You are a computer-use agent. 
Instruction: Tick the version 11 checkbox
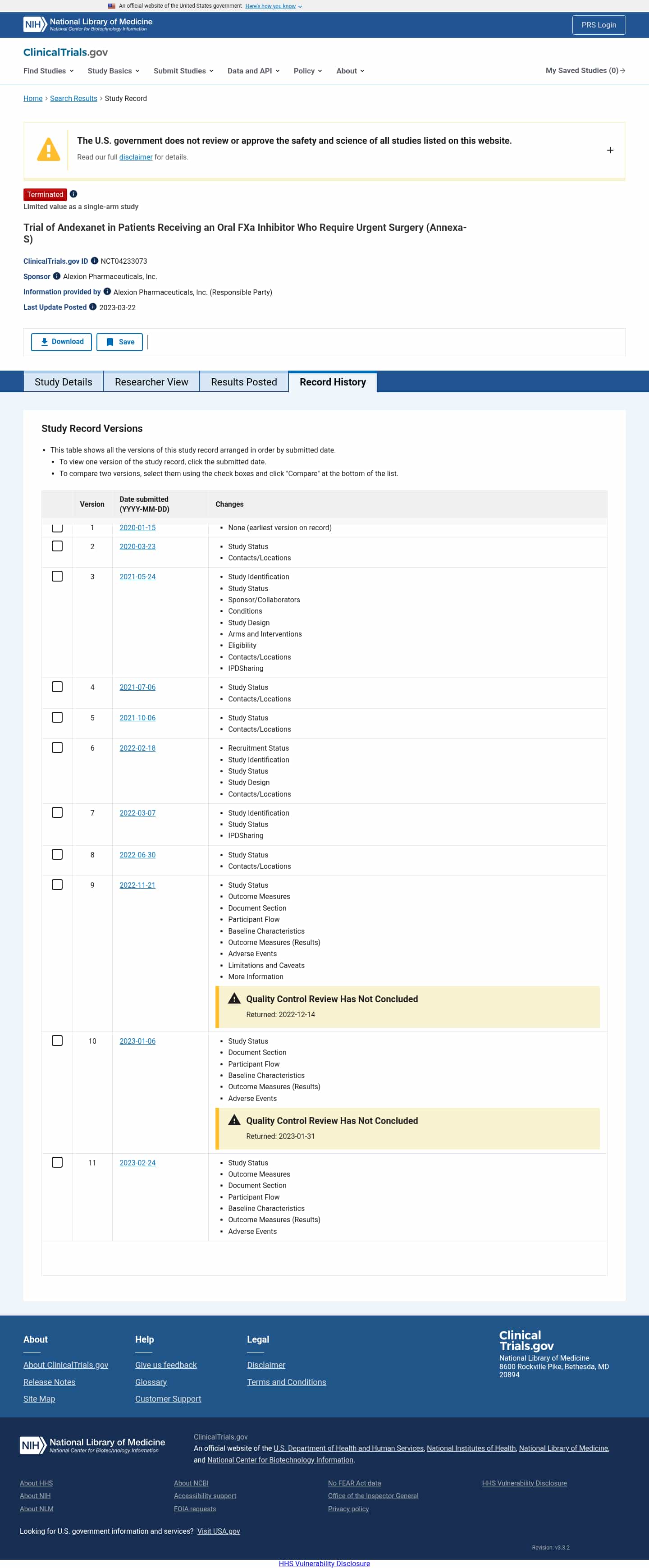pyautogui.click(x=57, y=1162)
